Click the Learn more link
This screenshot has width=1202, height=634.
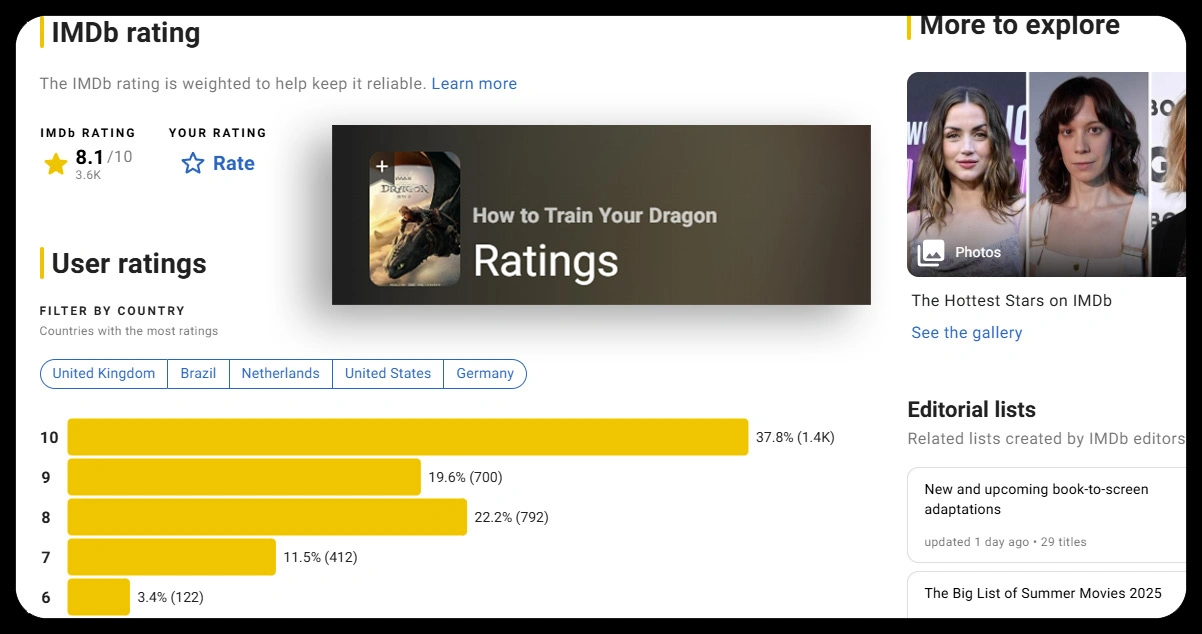(474, 84)
